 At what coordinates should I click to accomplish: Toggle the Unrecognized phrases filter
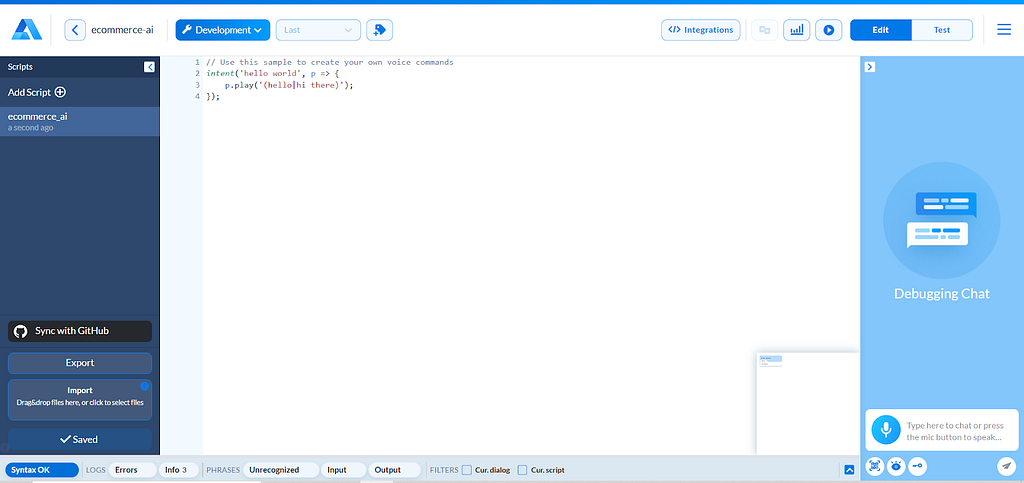[281, 470]
